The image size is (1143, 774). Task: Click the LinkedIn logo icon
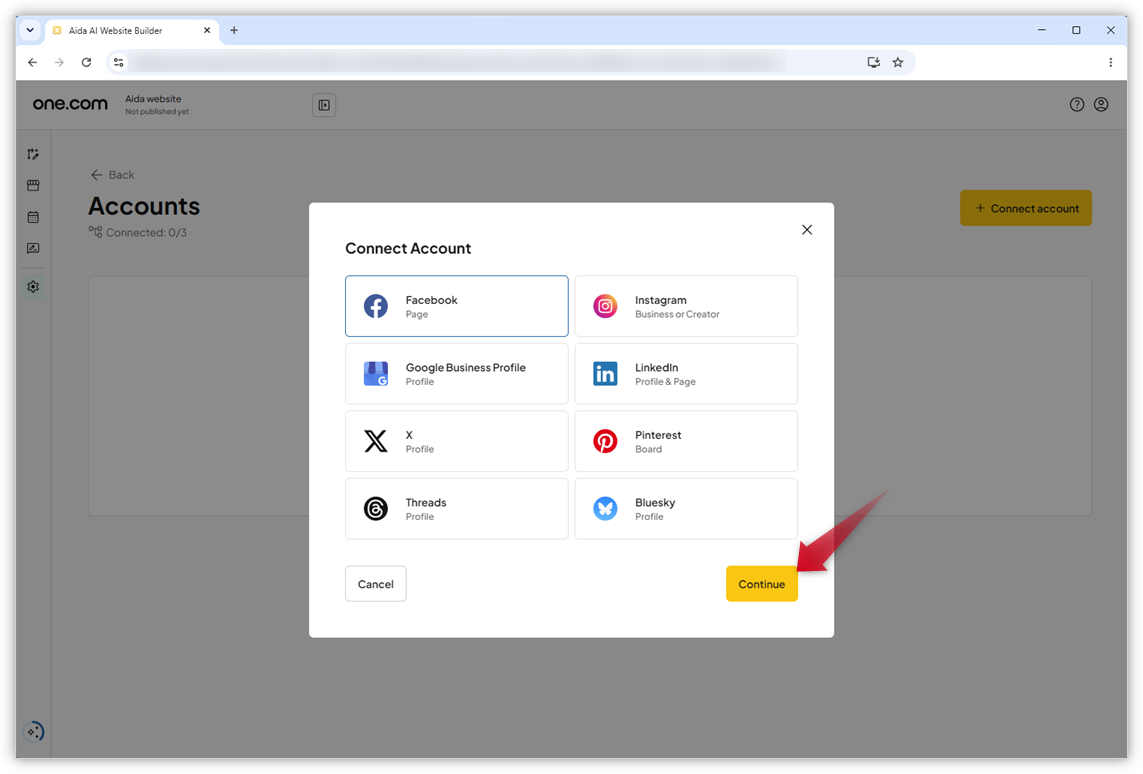tap(605, 374)
